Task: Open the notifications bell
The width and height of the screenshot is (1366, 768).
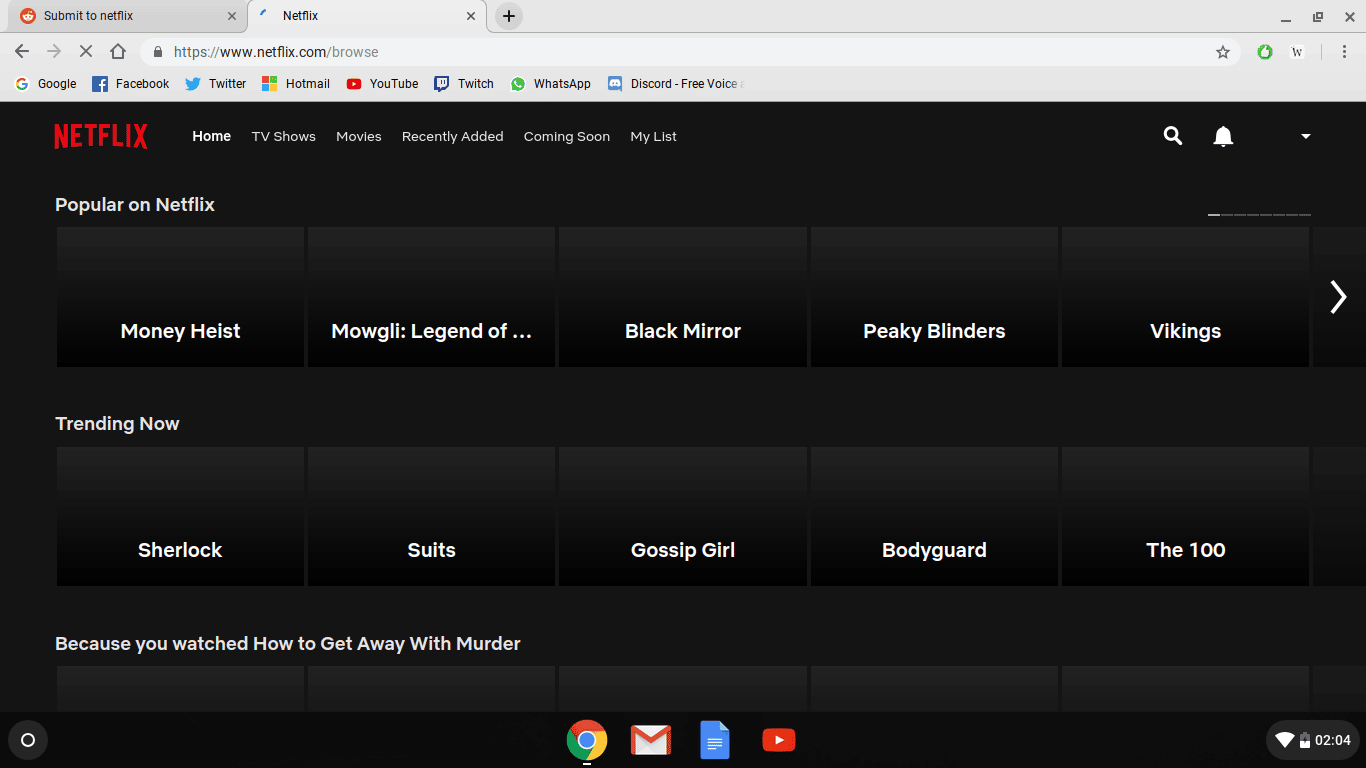Action: 1223,136
